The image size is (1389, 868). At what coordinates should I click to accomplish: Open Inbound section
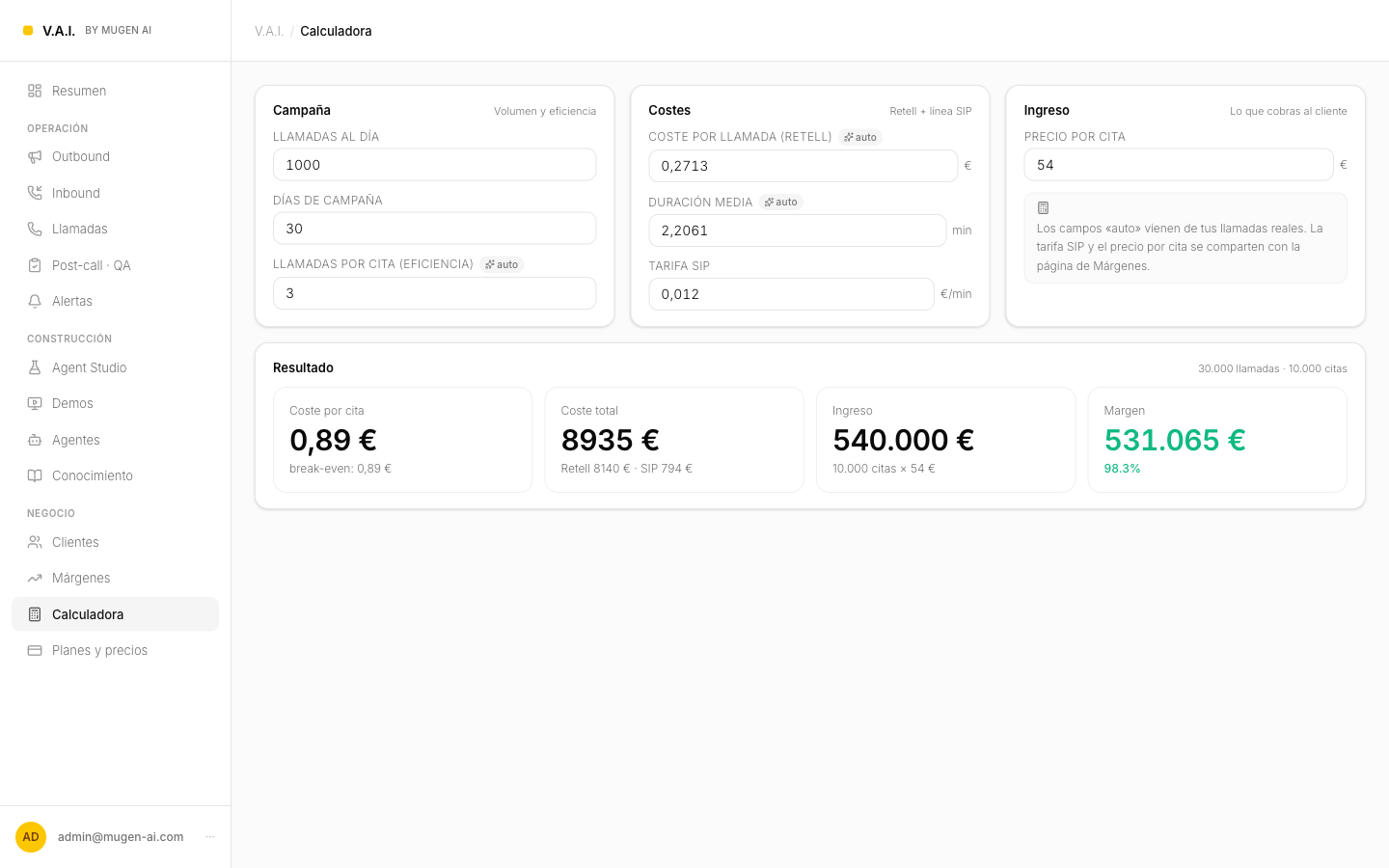[x=115, y=193]
